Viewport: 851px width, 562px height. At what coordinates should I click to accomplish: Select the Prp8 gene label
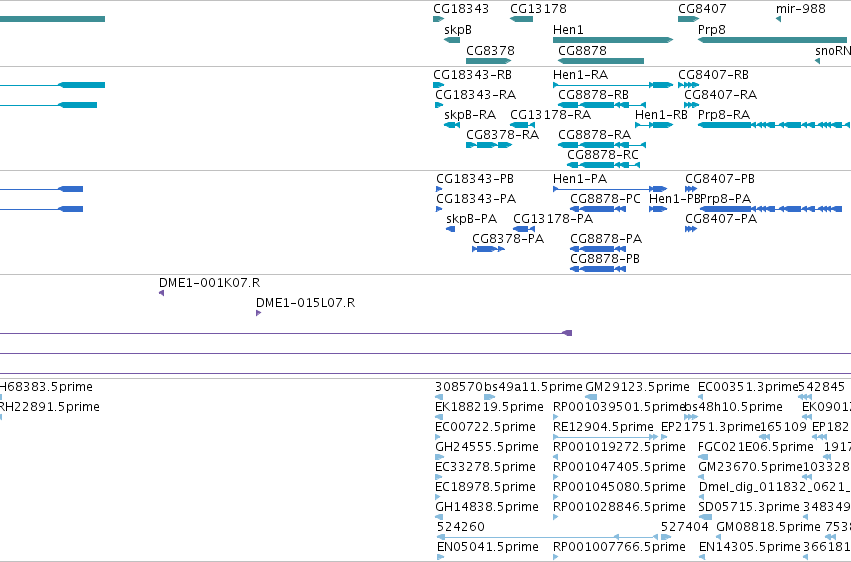712,30
